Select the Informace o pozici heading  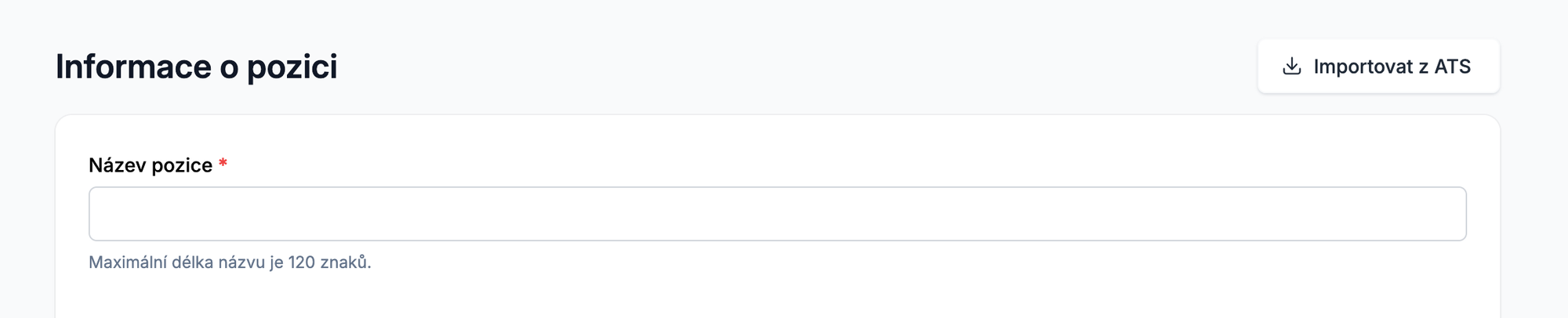(x=196, y=67)
